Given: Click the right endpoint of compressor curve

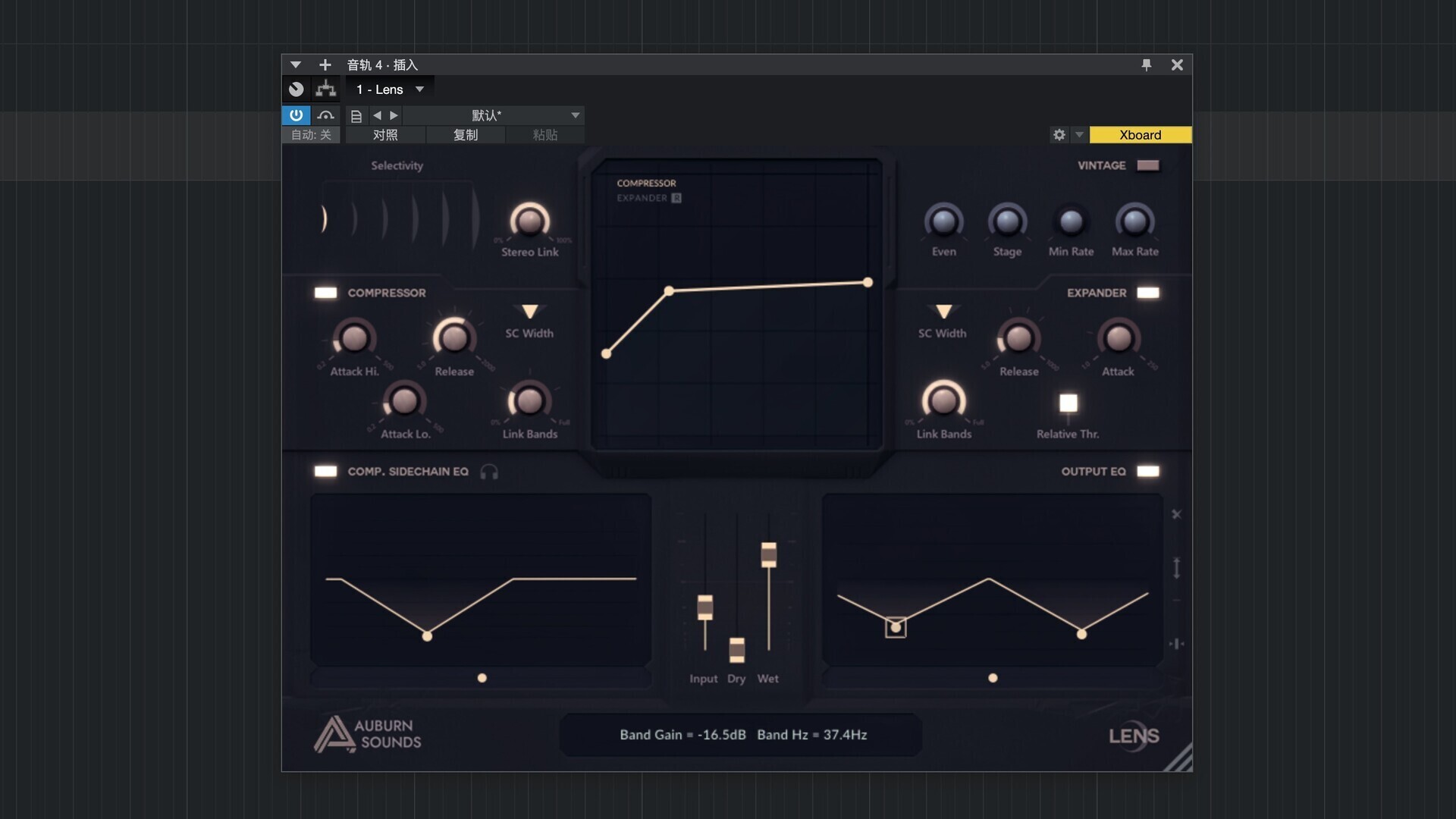Looking at the screenshot, I should [868, 282].
